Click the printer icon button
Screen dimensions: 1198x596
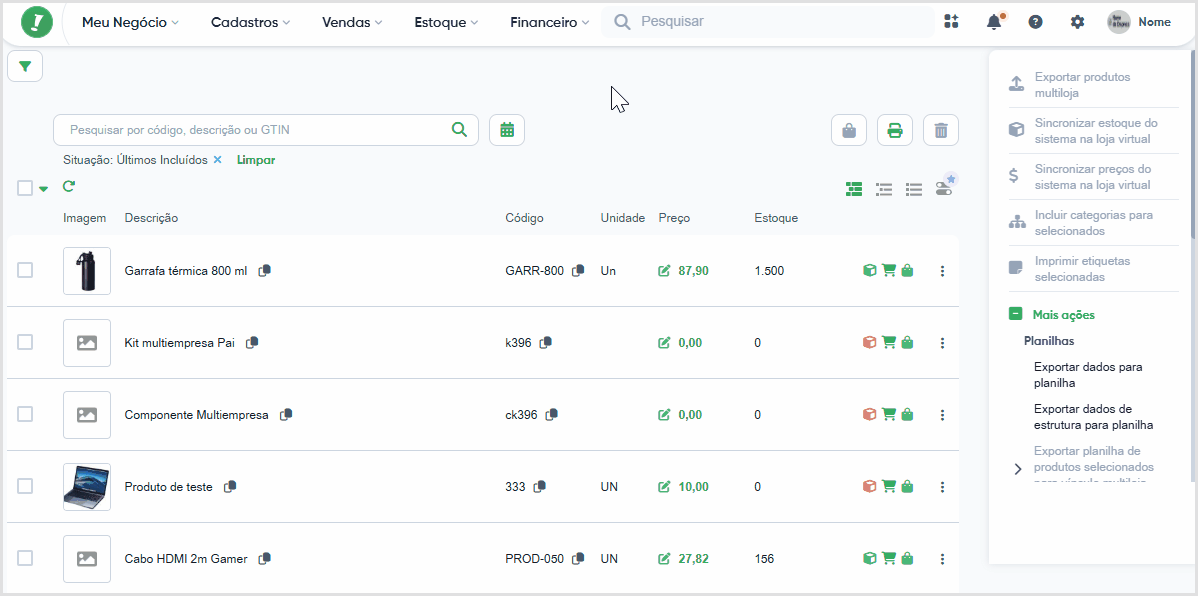click(x=895, y=131)
